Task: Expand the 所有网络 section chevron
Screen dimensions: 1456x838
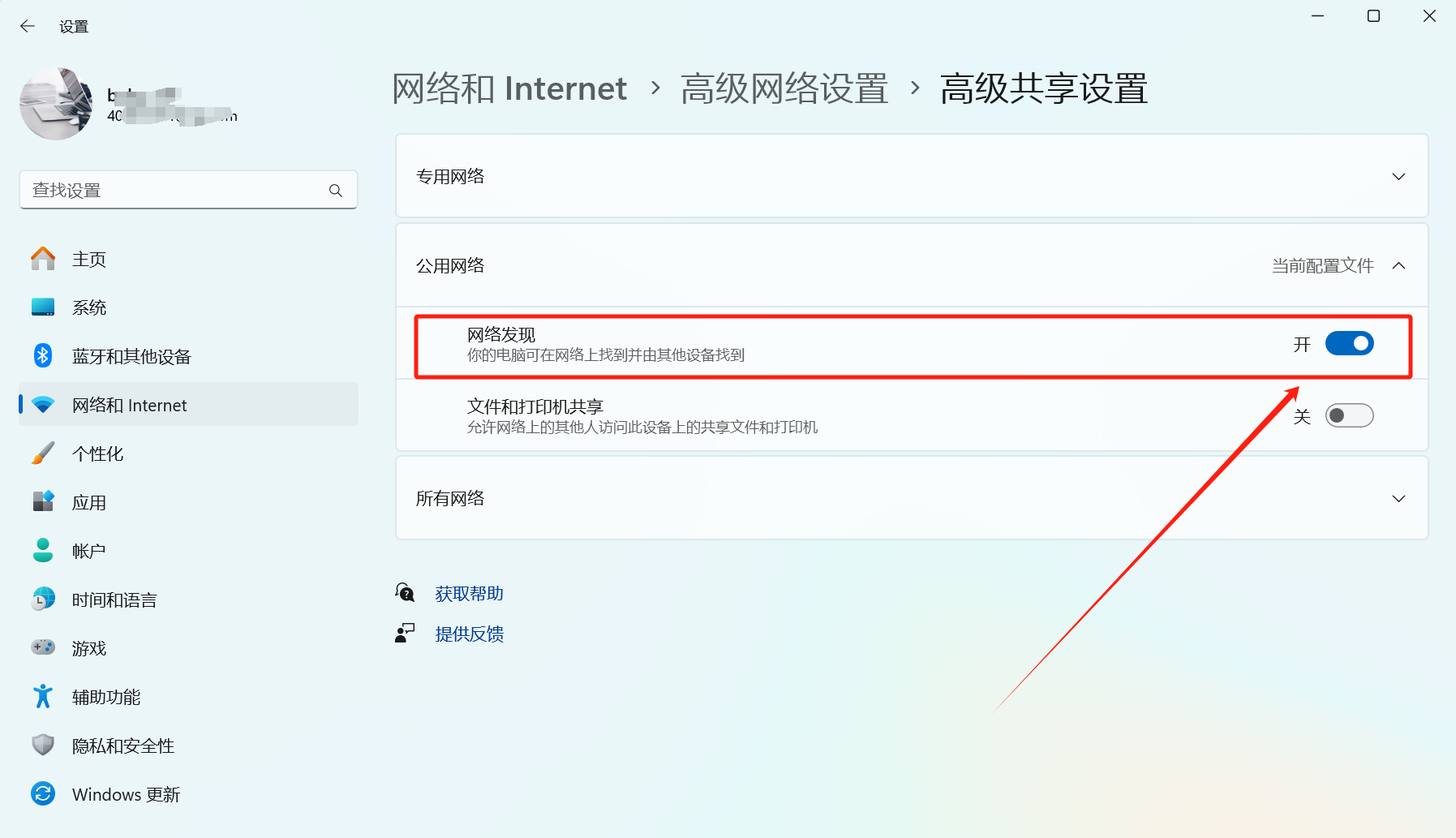Action: click(x=1398, y=499)
